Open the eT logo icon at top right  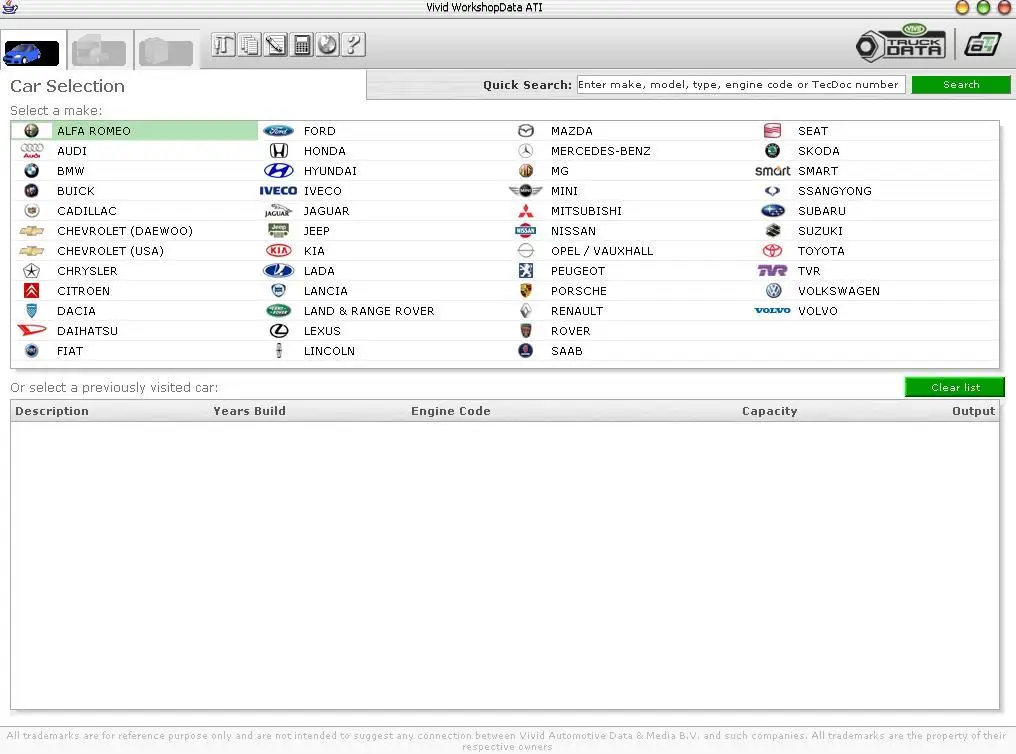pyautogui.click(x=982, y=45)
